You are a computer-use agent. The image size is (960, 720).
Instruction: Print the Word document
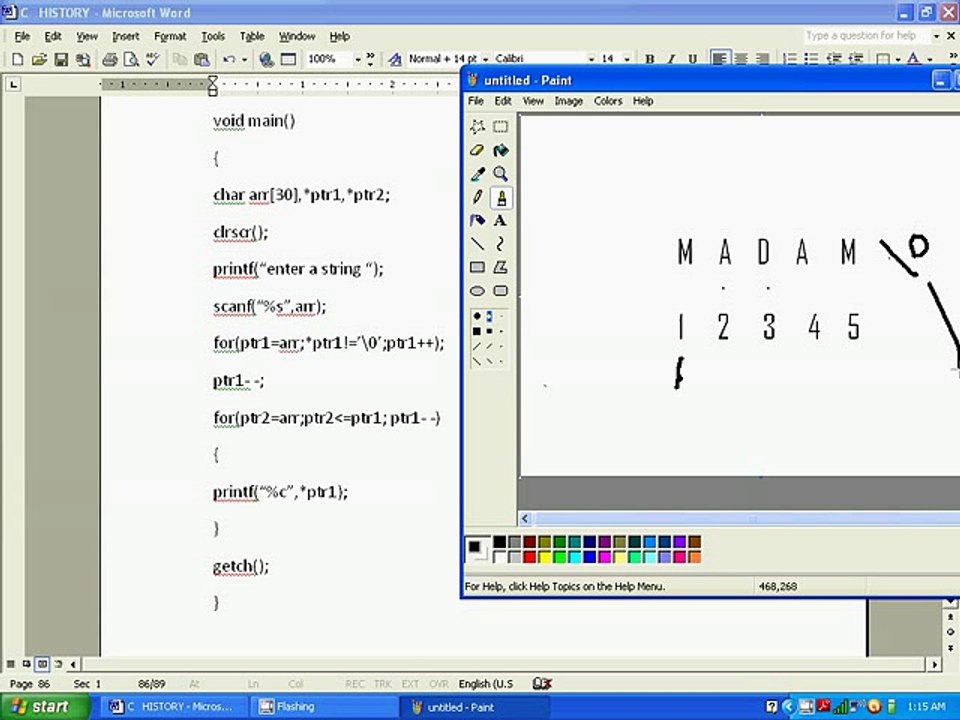pos(110,59)
